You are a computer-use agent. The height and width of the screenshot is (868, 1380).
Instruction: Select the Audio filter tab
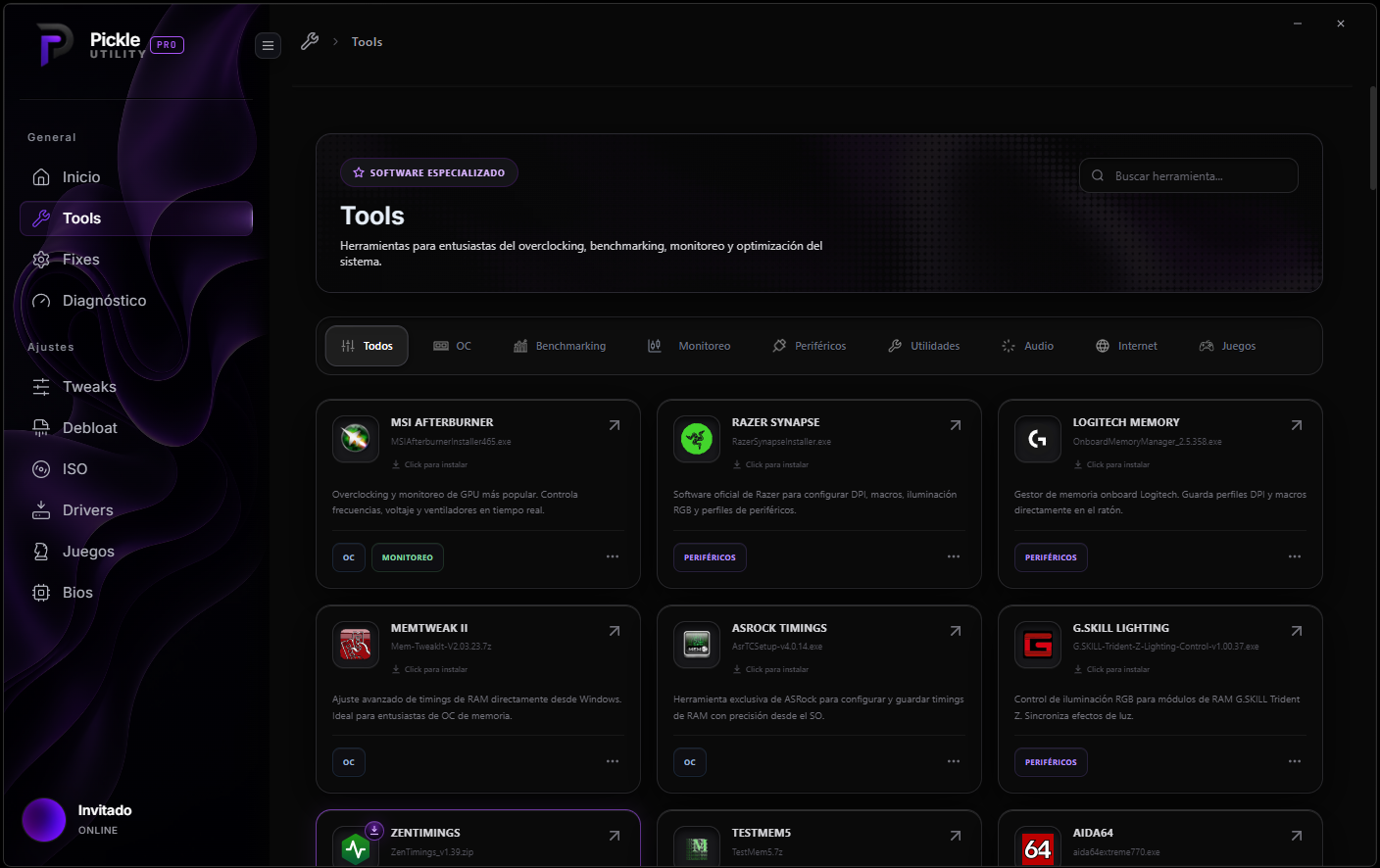pos(1028,346)
